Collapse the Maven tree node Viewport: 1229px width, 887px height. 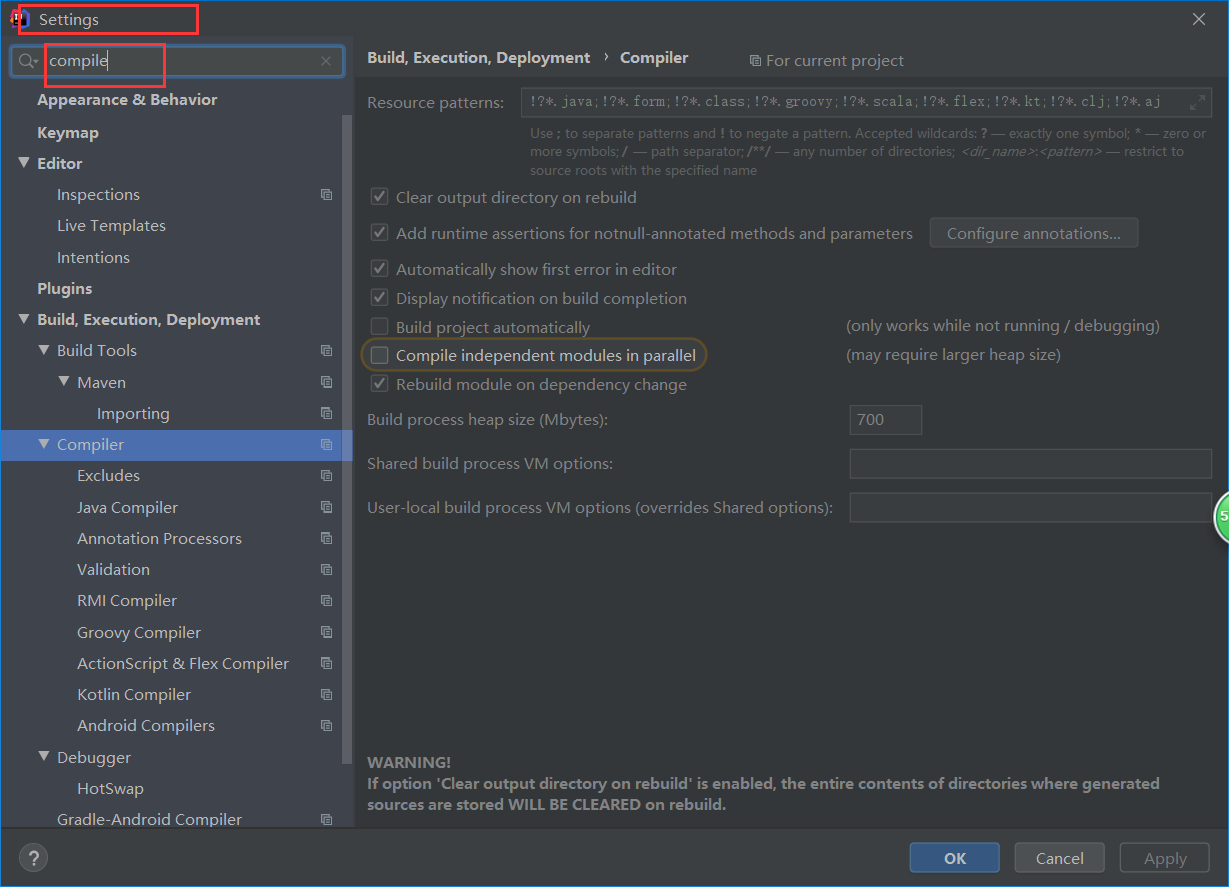click(64, 382)
